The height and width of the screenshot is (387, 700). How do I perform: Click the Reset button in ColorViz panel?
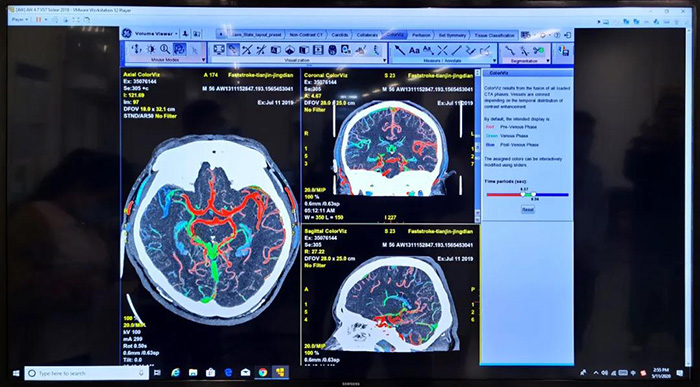coord(528,209)
